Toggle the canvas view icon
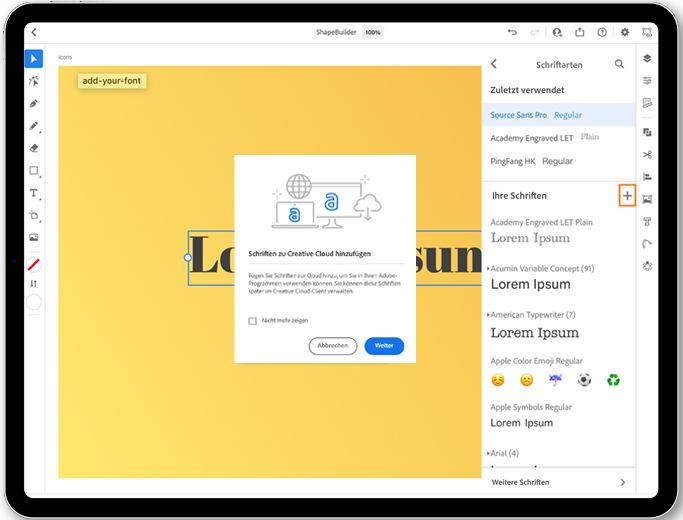Screen dimensions: 683x520 pyautogui.click(x=647, y=32)
